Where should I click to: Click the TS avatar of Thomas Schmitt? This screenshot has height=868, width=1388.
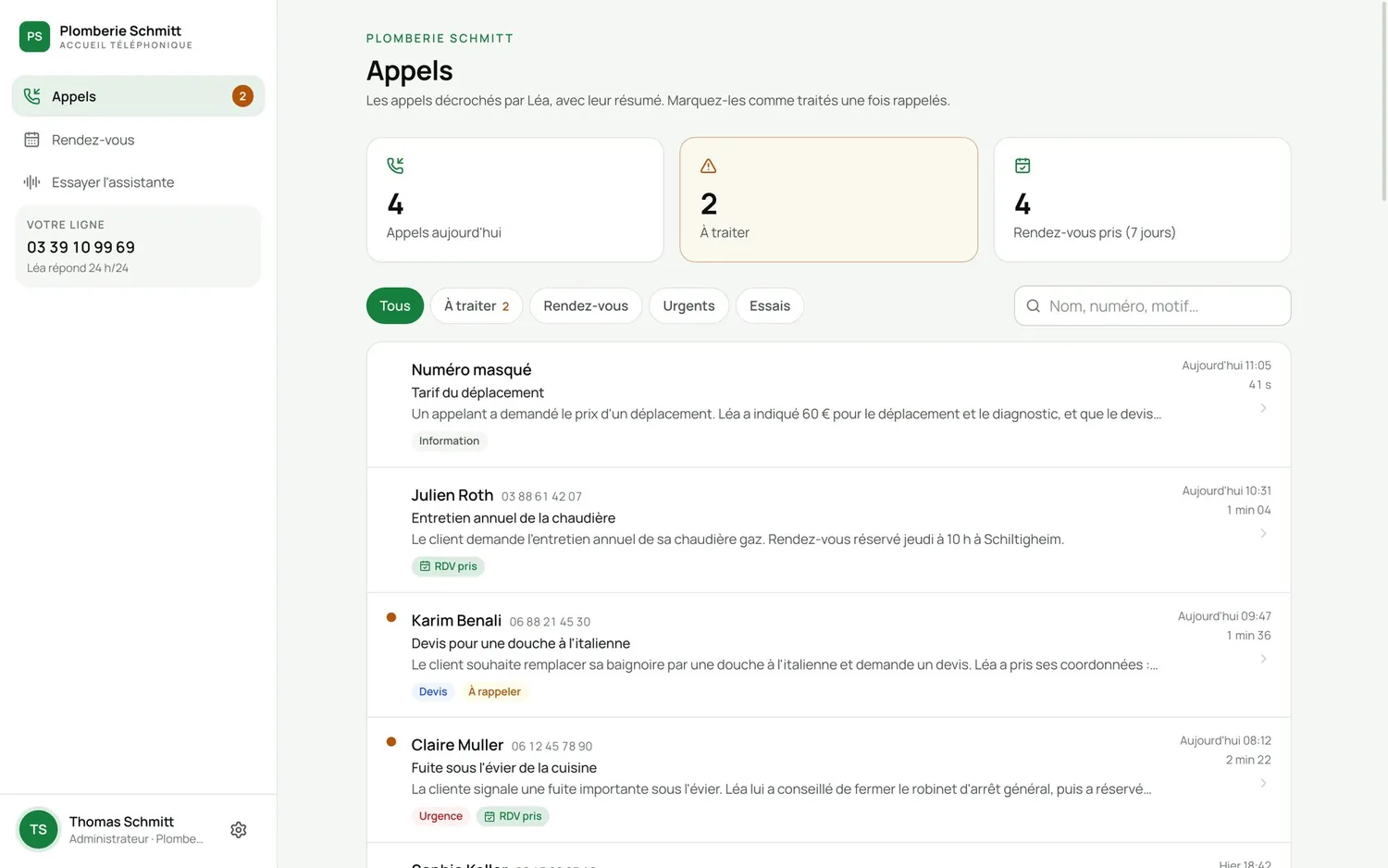(38, 830)
